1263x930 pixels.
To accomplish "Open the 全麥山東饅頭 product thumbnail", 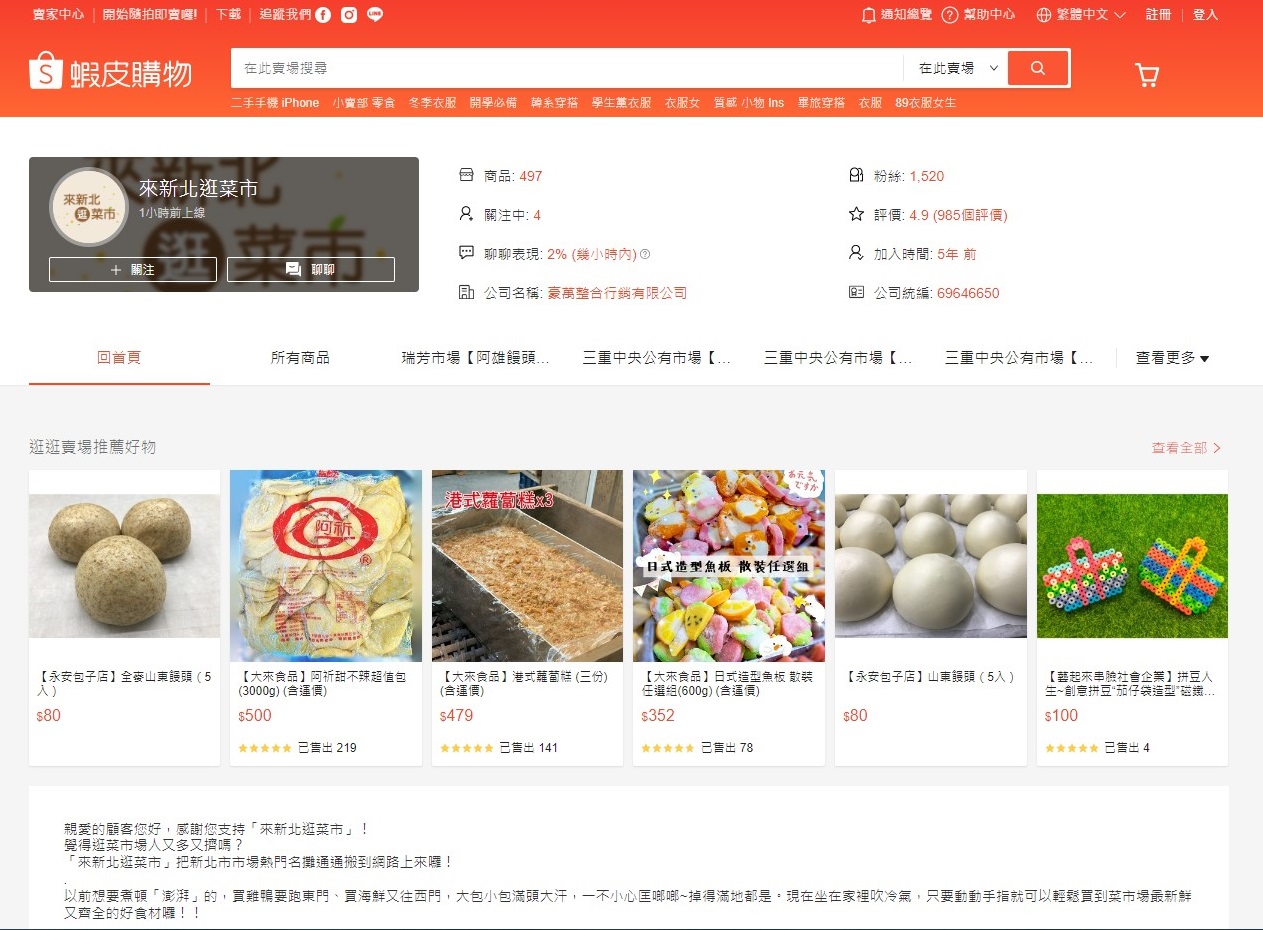I will pos(124,566).
